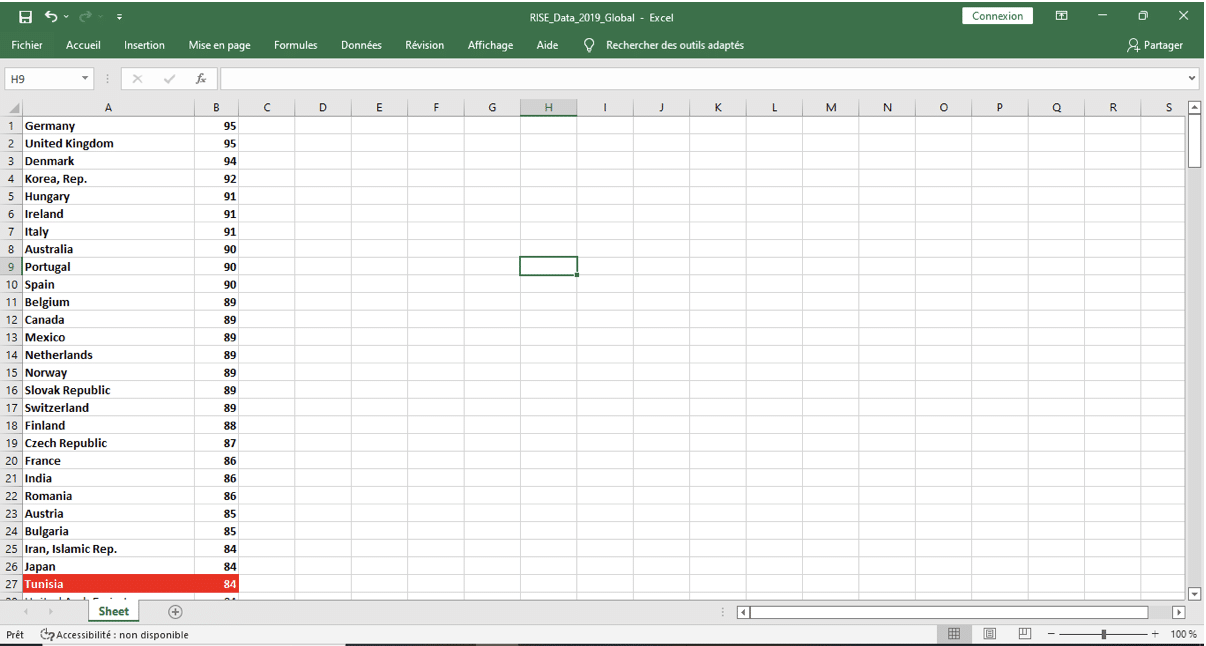1206x646 pixels.
Task: Click the Rechercher des outils adaptés search field
Action: 674,45
